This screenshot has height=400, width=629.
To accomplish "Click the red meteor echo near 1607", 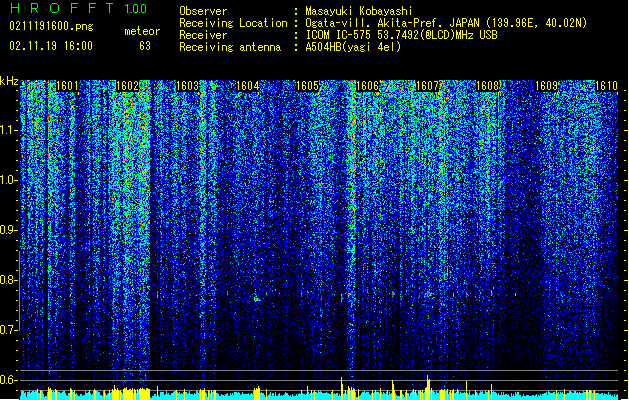I will pyautogui.click(x=429, y=294).
